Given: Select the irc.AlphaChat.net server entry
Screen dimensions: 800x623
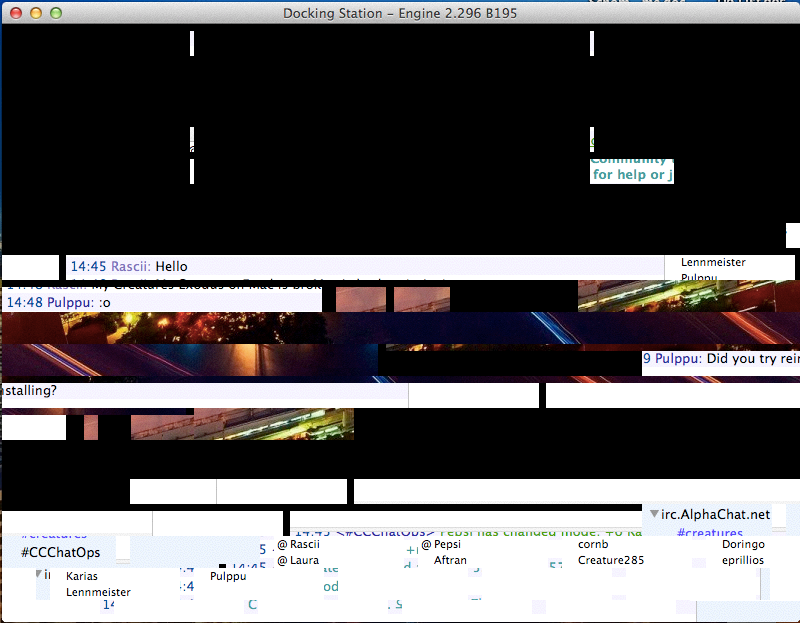Looking at the screenshot, I should [715, 514].
